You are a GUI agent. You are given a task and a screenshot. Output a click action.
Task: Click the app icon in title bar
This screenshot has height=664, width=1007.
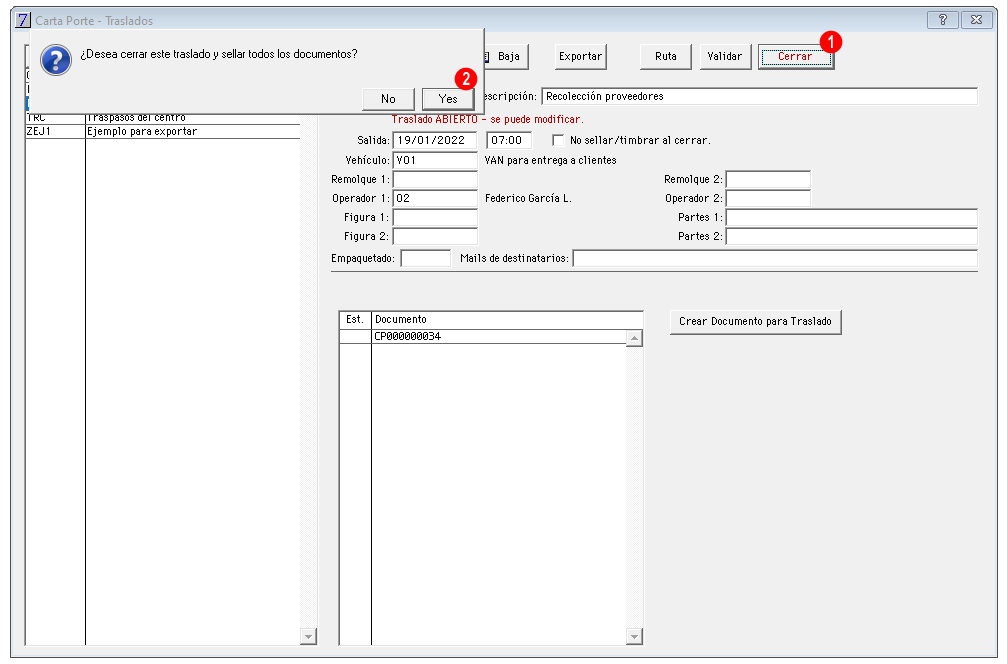pyautogui.click(x=22, y=20)
